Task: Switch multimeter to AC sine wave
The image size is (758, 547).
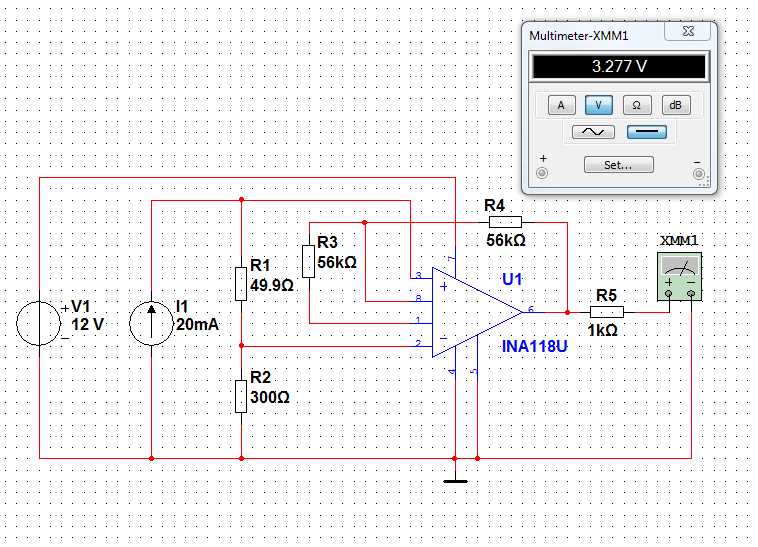Action: pyautogui.click(x=593, y=132)
